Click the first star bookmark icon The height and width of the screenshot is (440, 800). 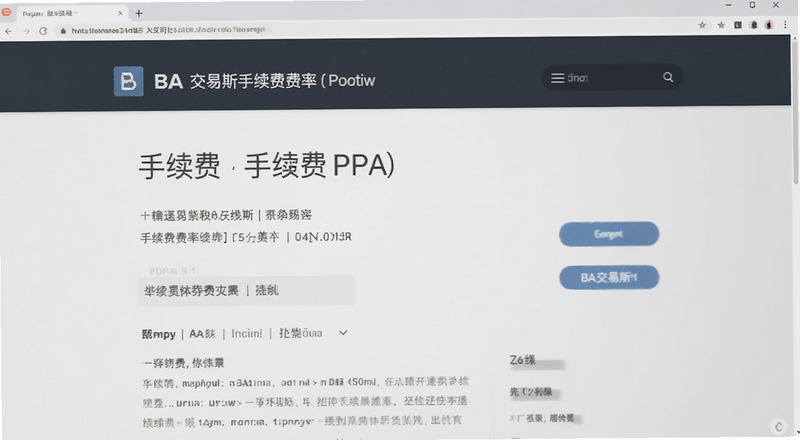pyautogui.click(x=702, y=25)
